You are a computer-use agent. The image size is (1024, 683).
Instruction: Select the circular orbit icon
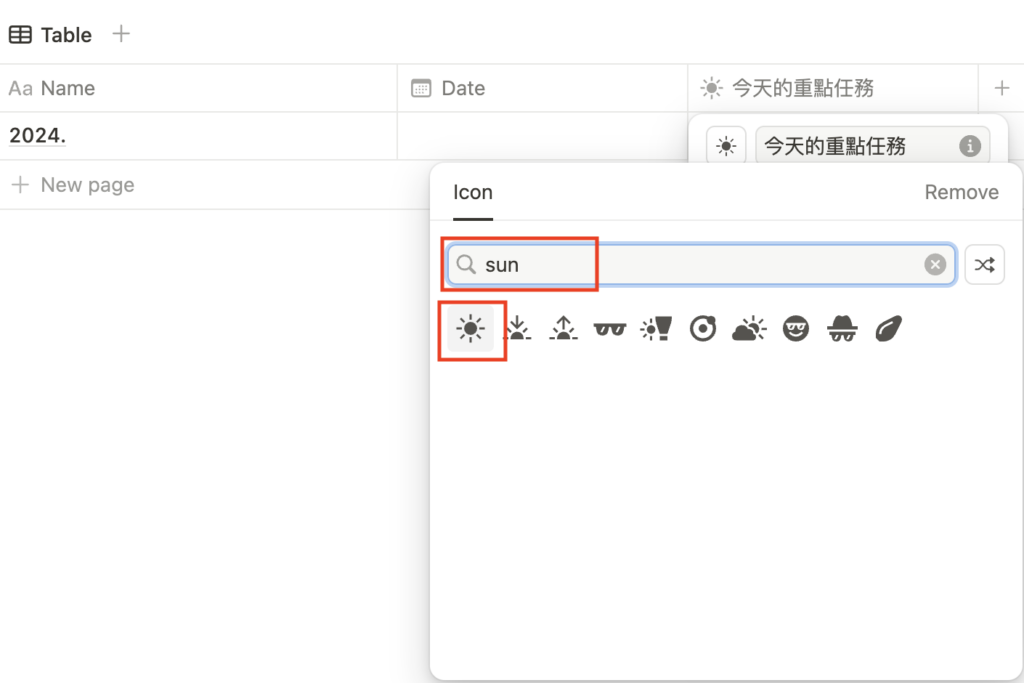[703, 328]
